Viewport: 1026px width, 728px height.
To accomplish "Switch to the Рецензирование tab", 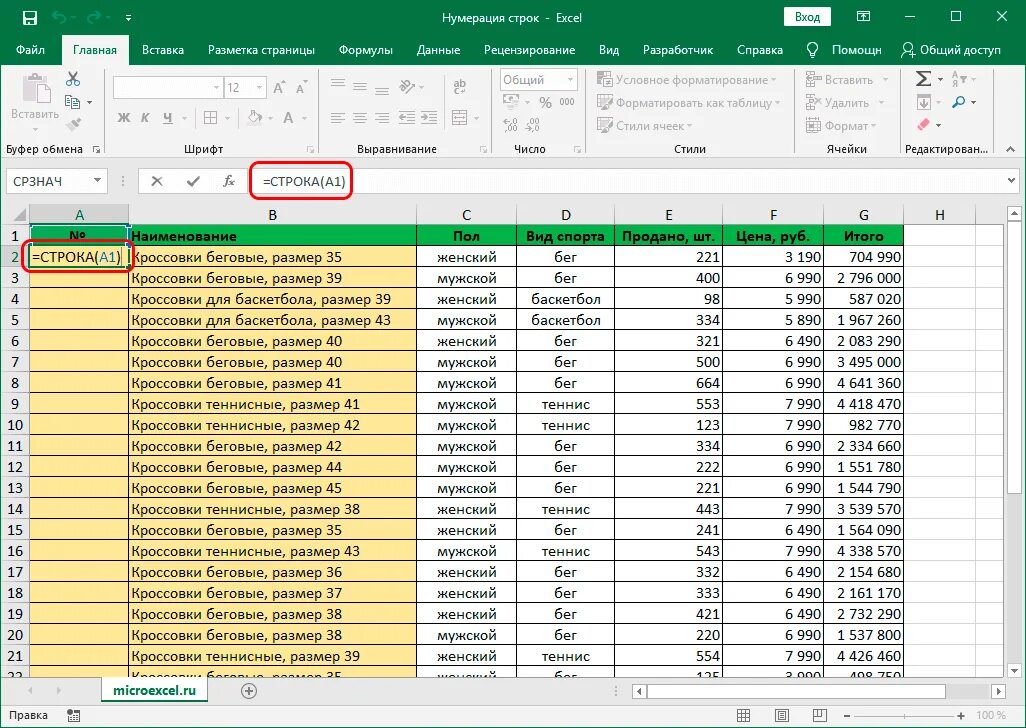I will point(529,50).
